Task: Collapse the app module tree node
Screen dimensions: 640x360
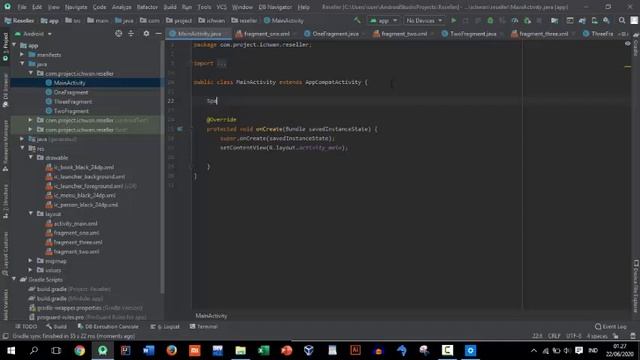Action: coord(15,45)
